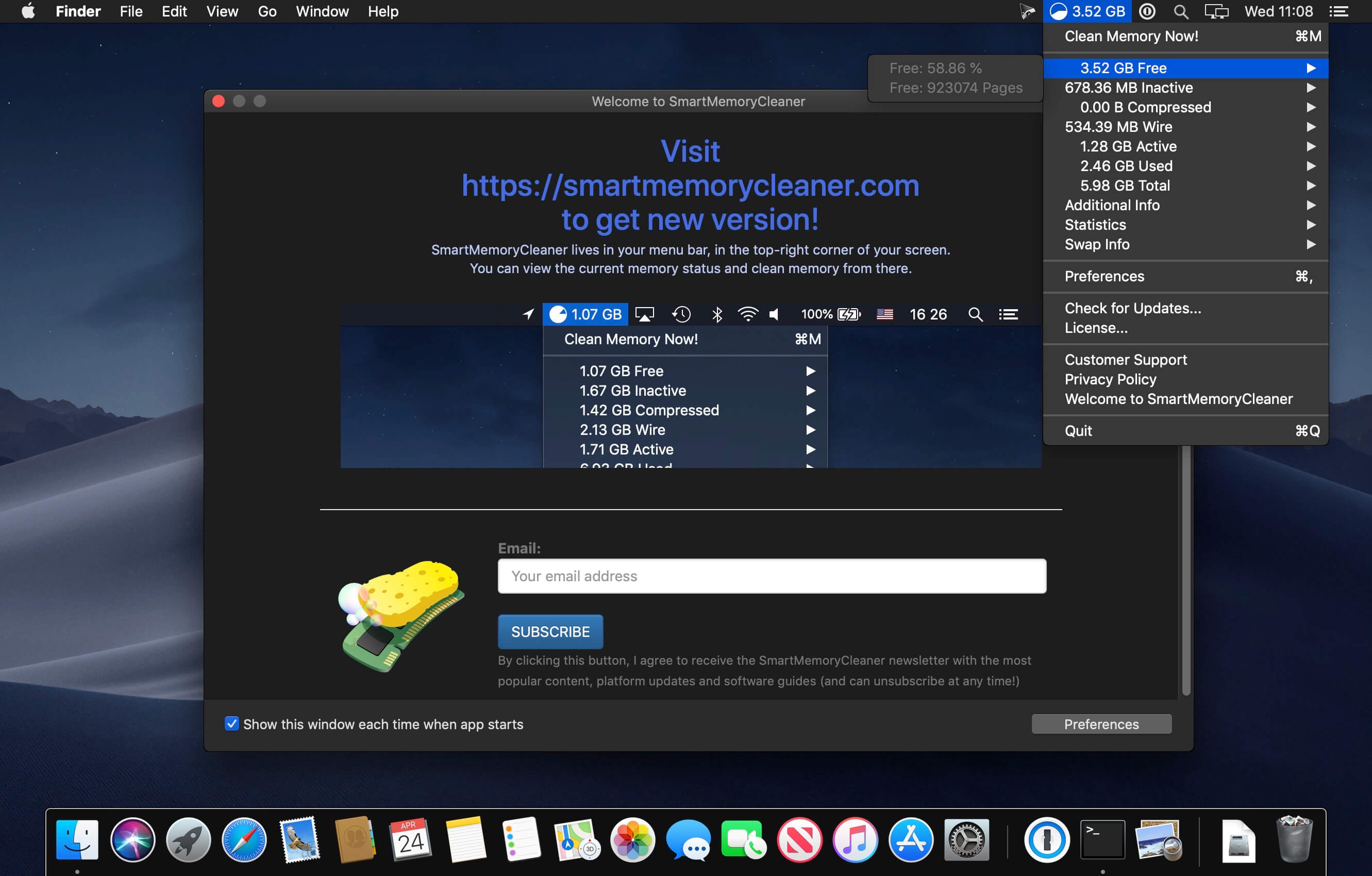Open the Trash in the Dock

(x=1294, y=839)
